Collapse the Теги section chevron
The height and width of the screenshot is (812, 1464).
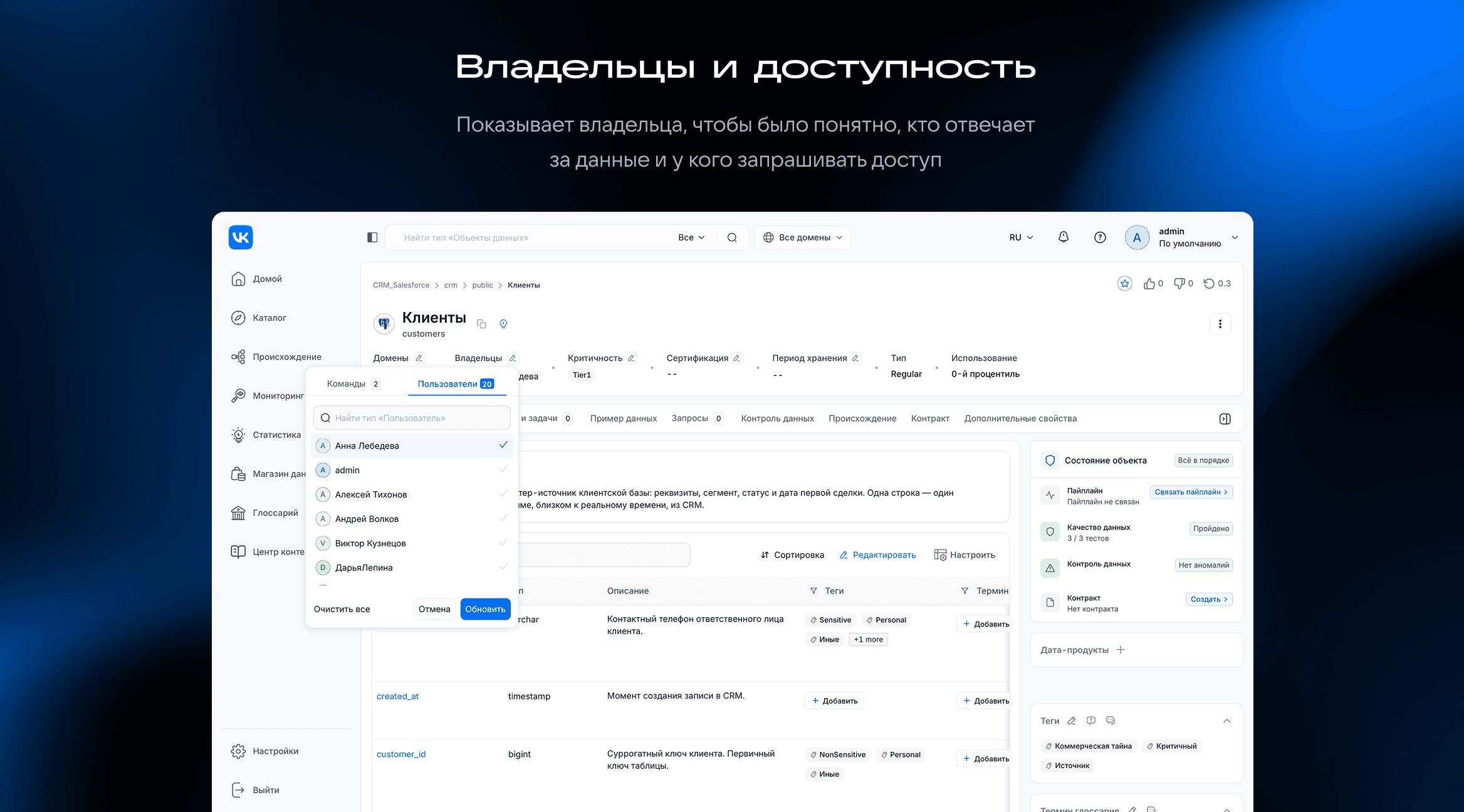1226,721
